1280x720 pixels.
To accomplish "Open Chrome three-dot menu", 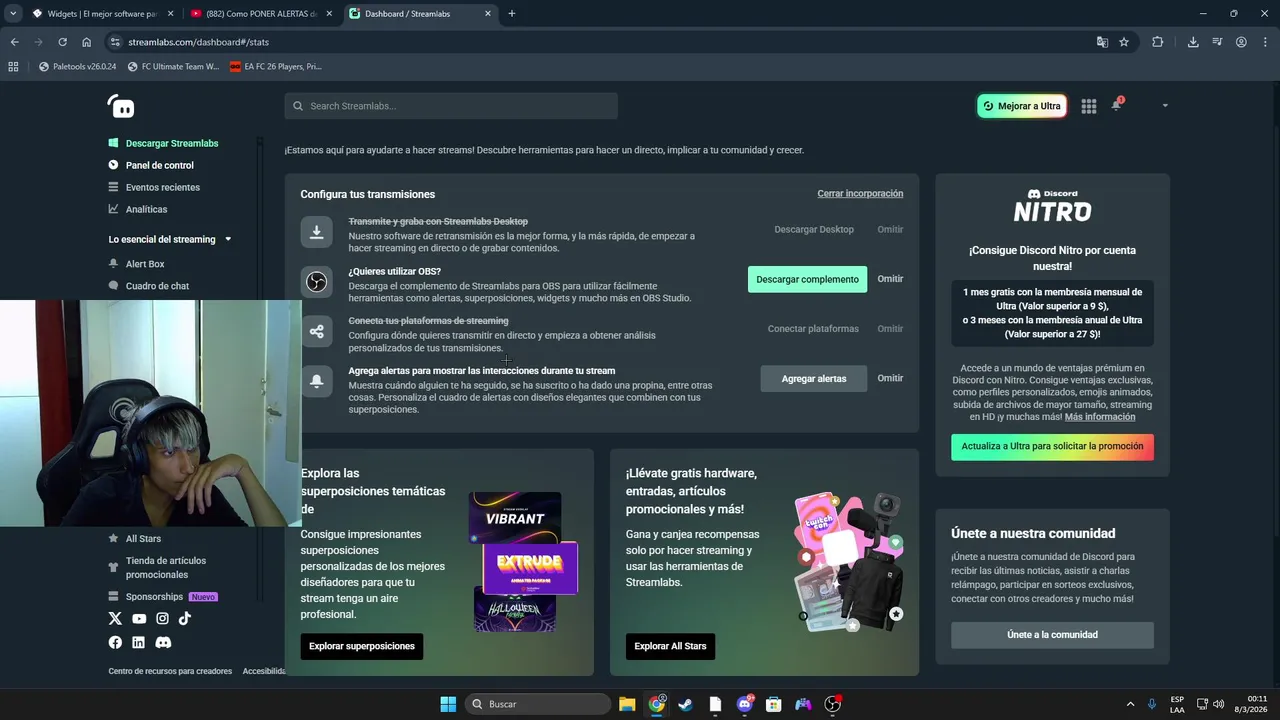I will [1264, 42].
